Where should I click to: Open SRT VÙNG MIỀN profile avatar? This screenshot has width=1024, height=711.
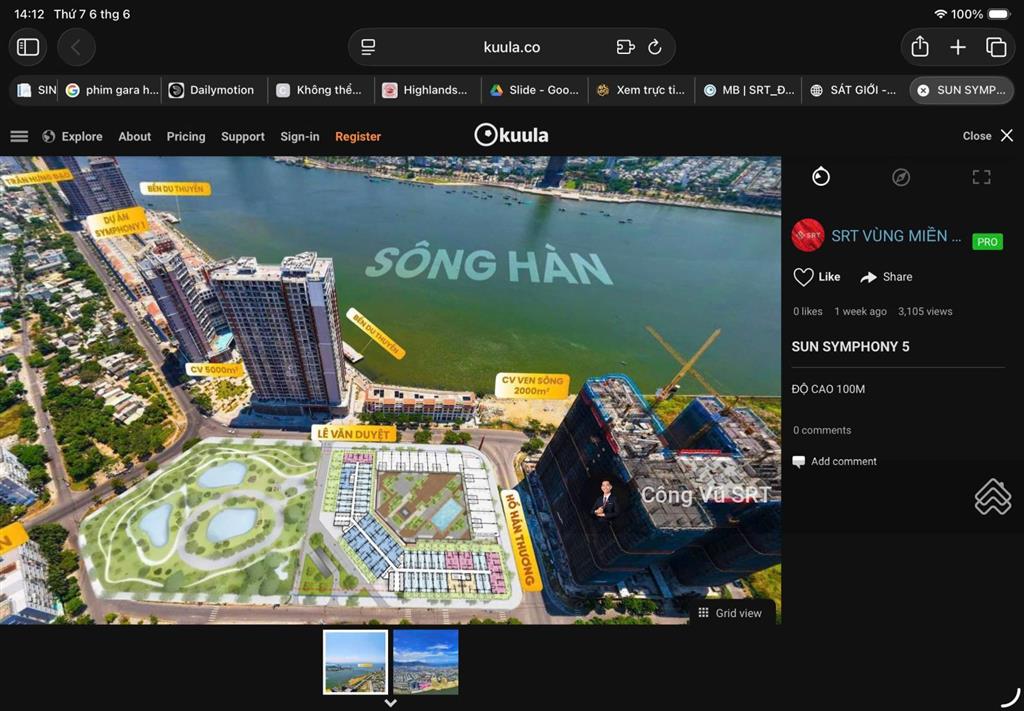coord(808,235)
